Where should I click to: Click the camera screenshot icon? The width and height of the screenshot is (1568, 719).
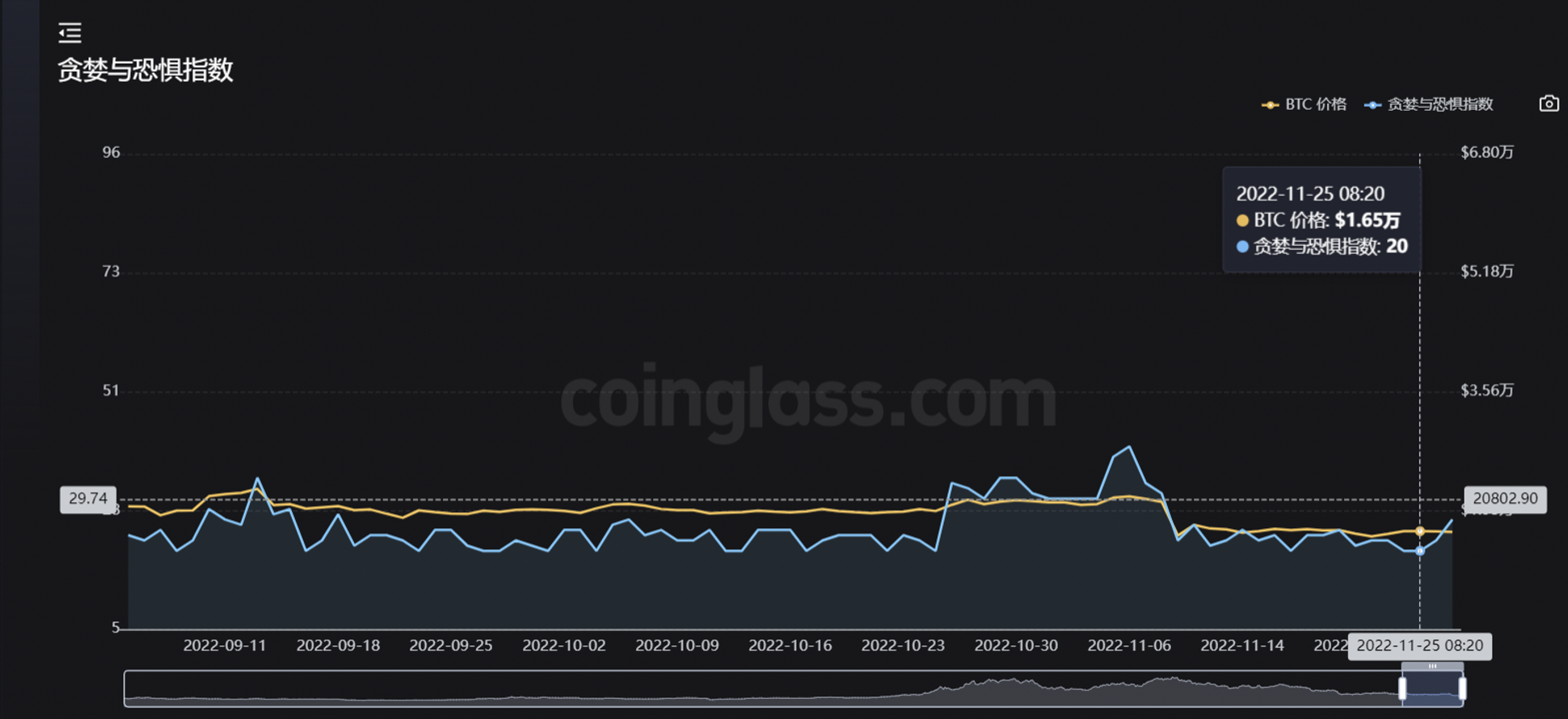(x=1549, y=104)
